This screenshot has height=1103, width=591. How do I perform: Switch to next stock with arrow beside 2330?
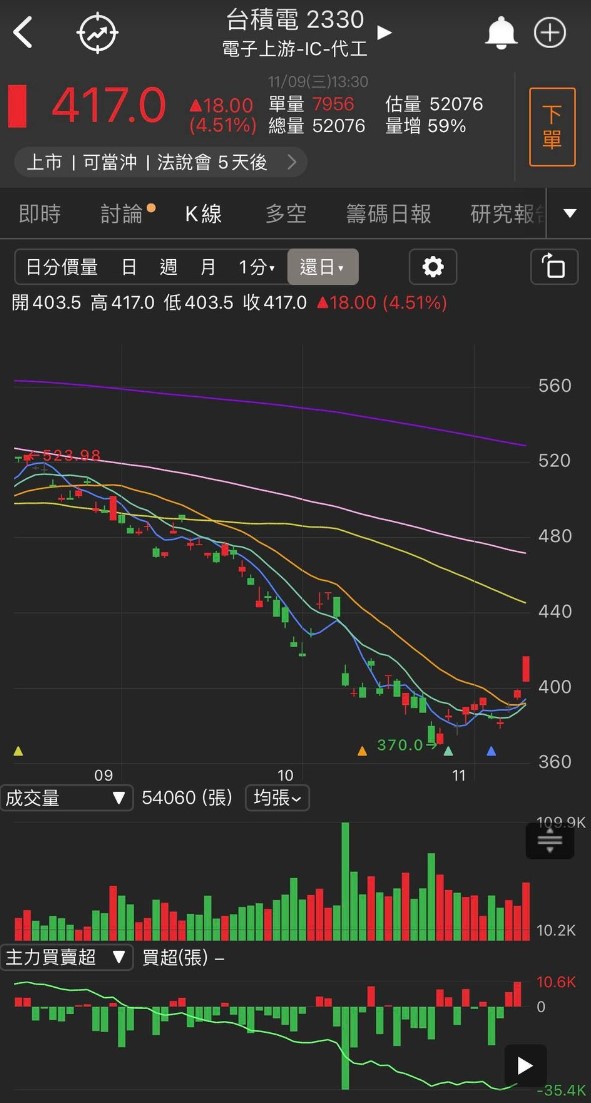[384, 32]
